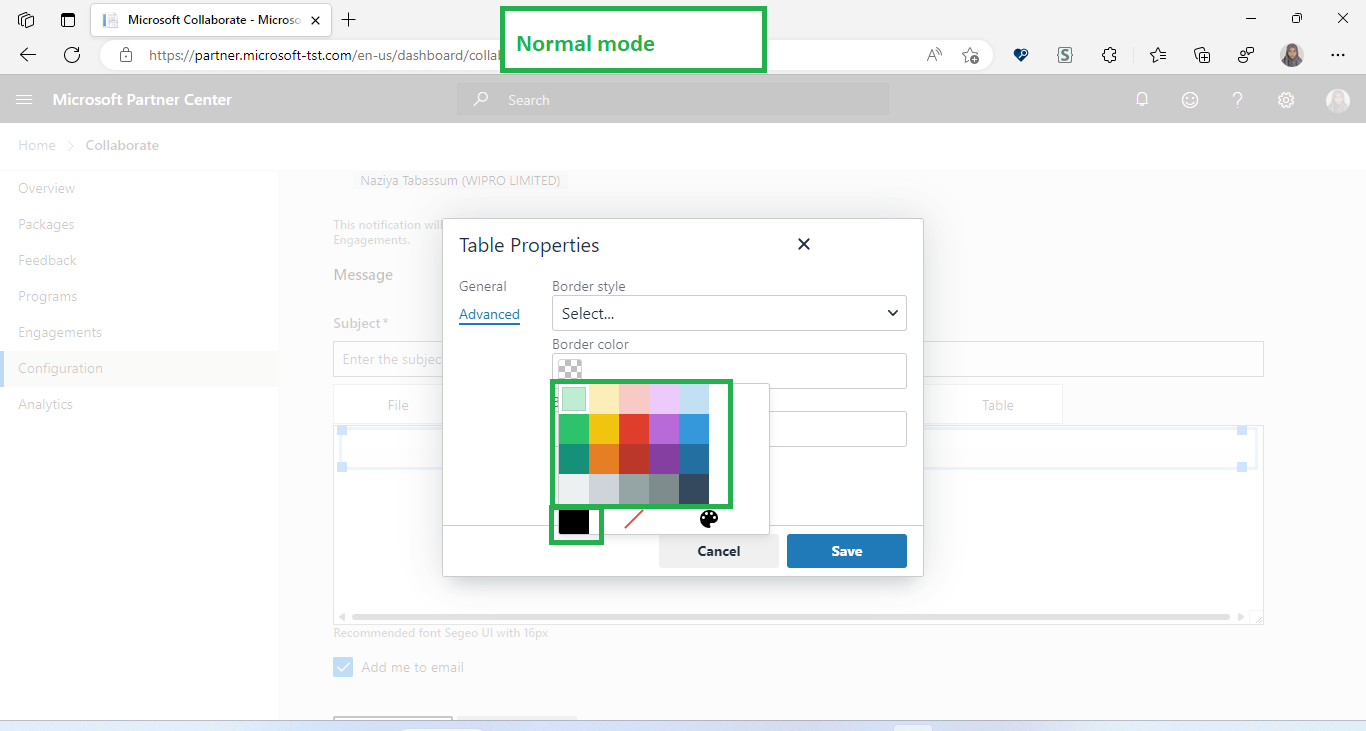The width and height of the screenshot is (1366, 731).
Task: Open the Border style Select dropdown
Action: tap(728, 313)
